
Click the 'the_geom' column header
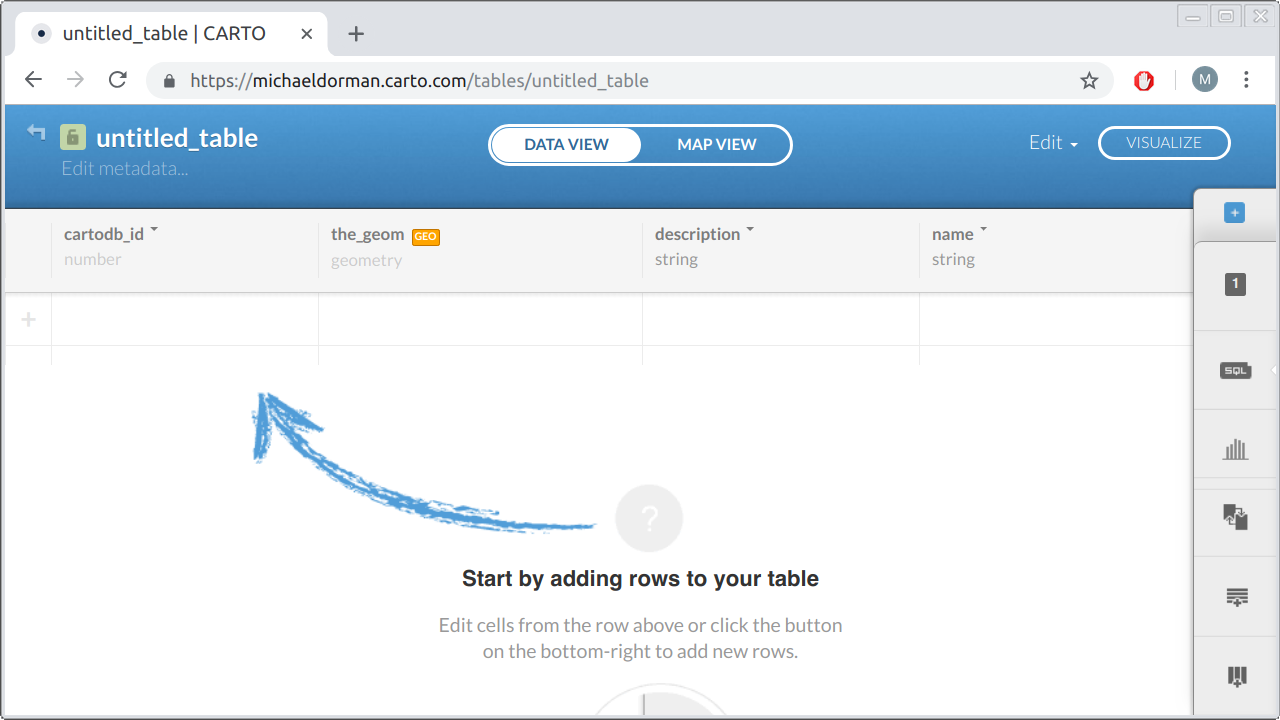point(368,234)
